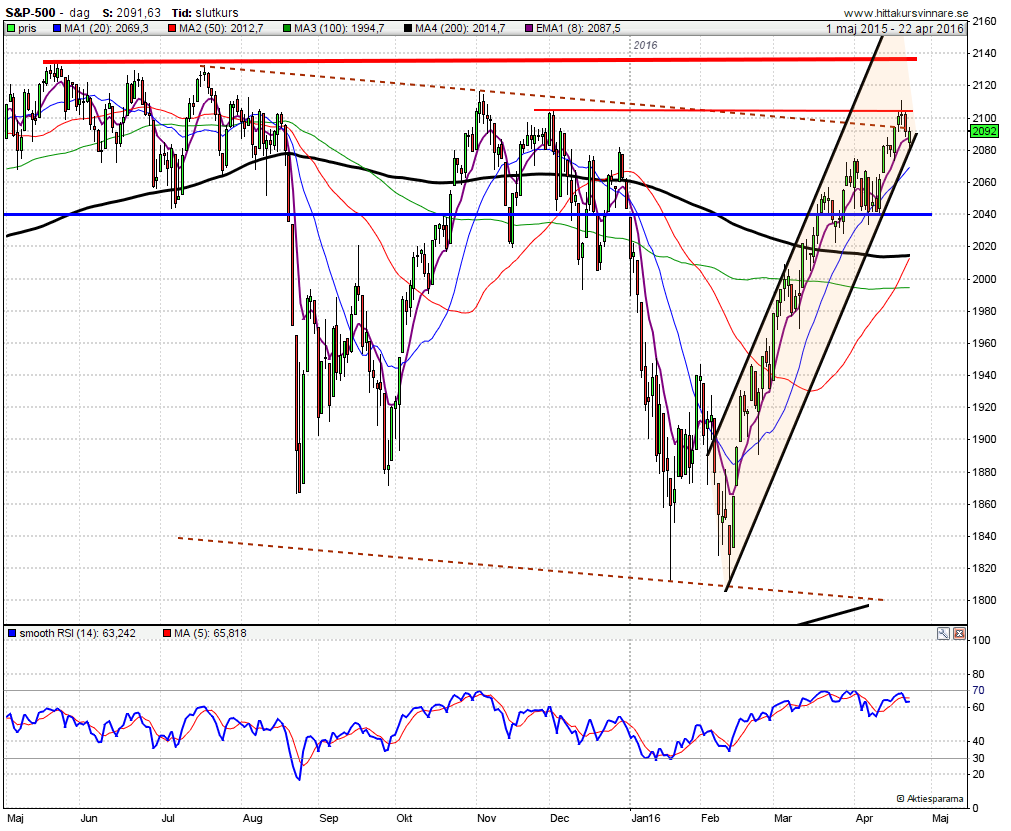This screenshot has width=1011, height=831.
Task: Click the green pris legend swatch
Action: point(11,28)
